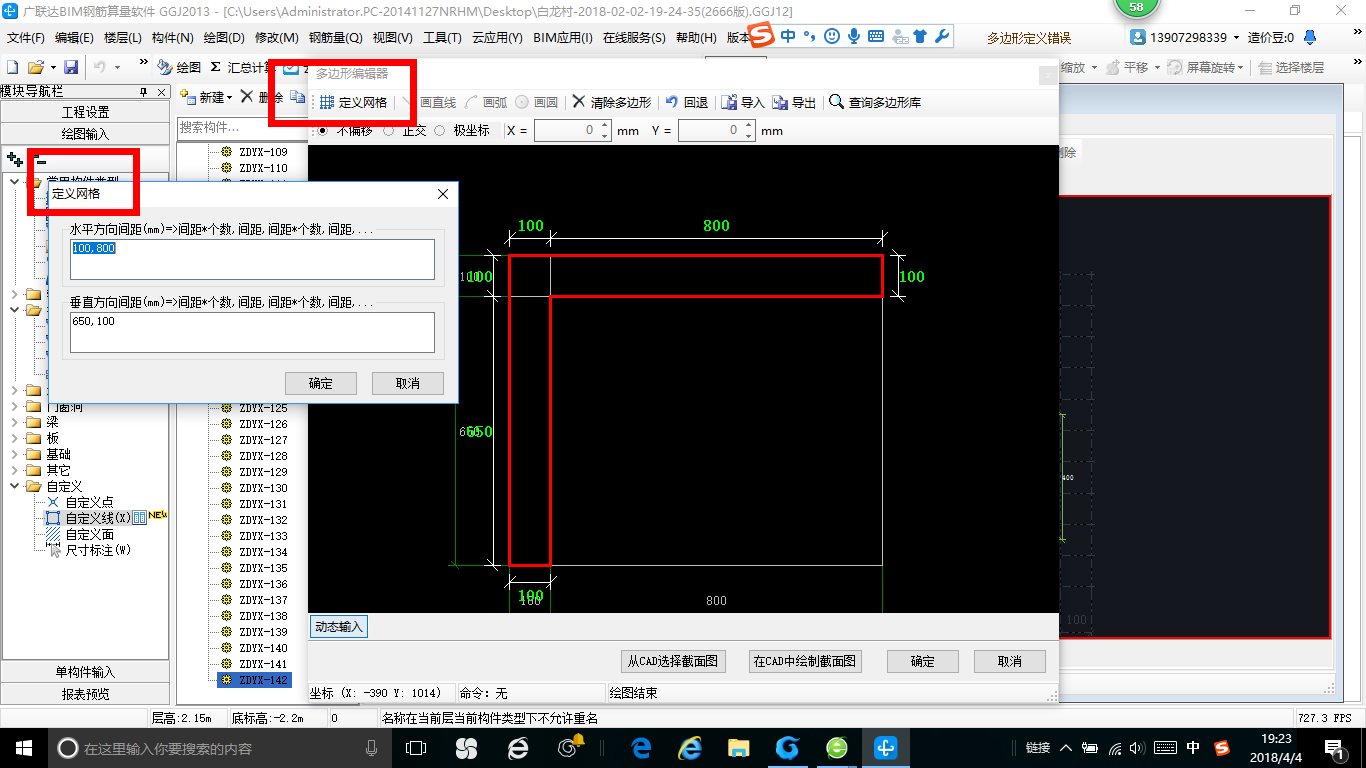Image resolution: width=1366 pixels, height=768 pixels.
Task: Click 取消 at bottom of polygon editor
Action: click(1010, 661)
